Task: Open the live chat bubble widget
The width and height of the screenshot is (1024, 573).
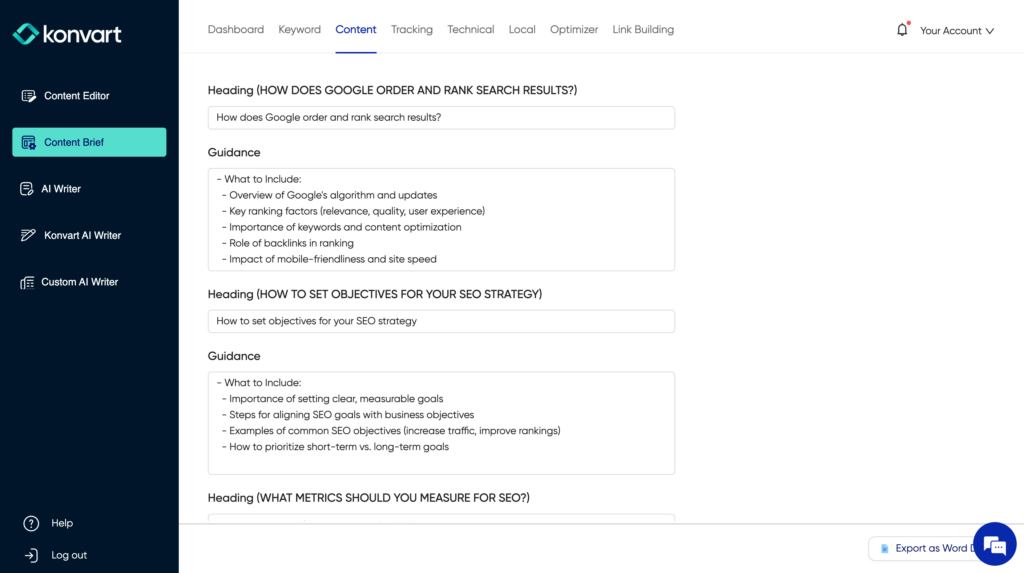Action: coord(993,544)
